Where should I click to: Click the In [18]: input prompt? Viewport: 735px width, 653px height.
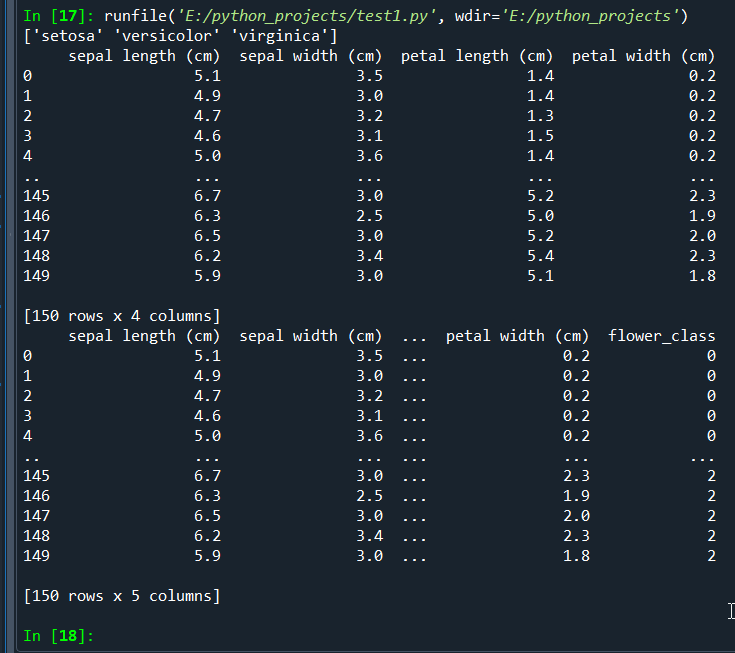tap(59, 636)
